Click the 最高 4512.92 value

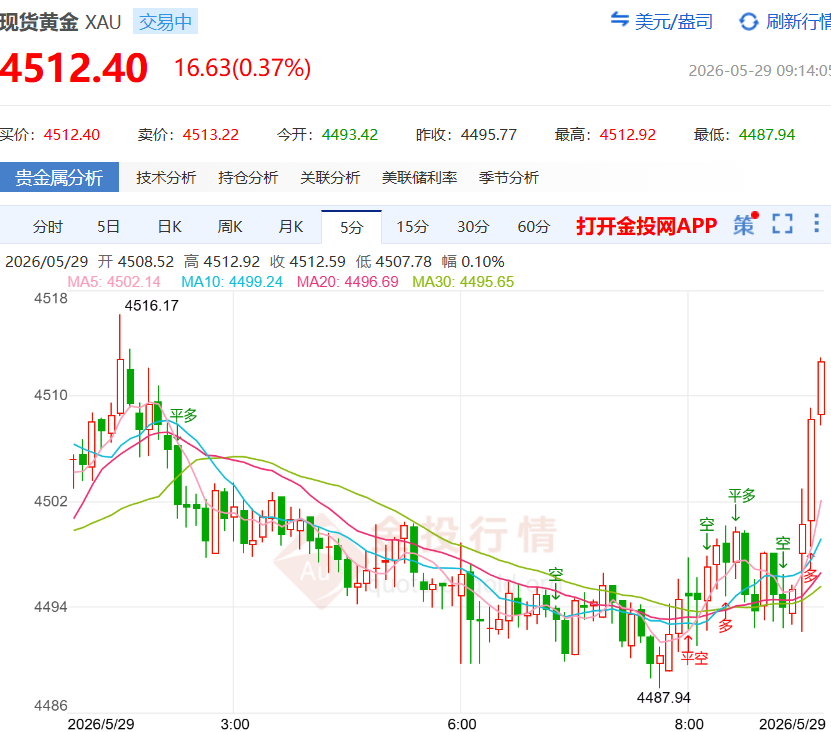point(627,135)
